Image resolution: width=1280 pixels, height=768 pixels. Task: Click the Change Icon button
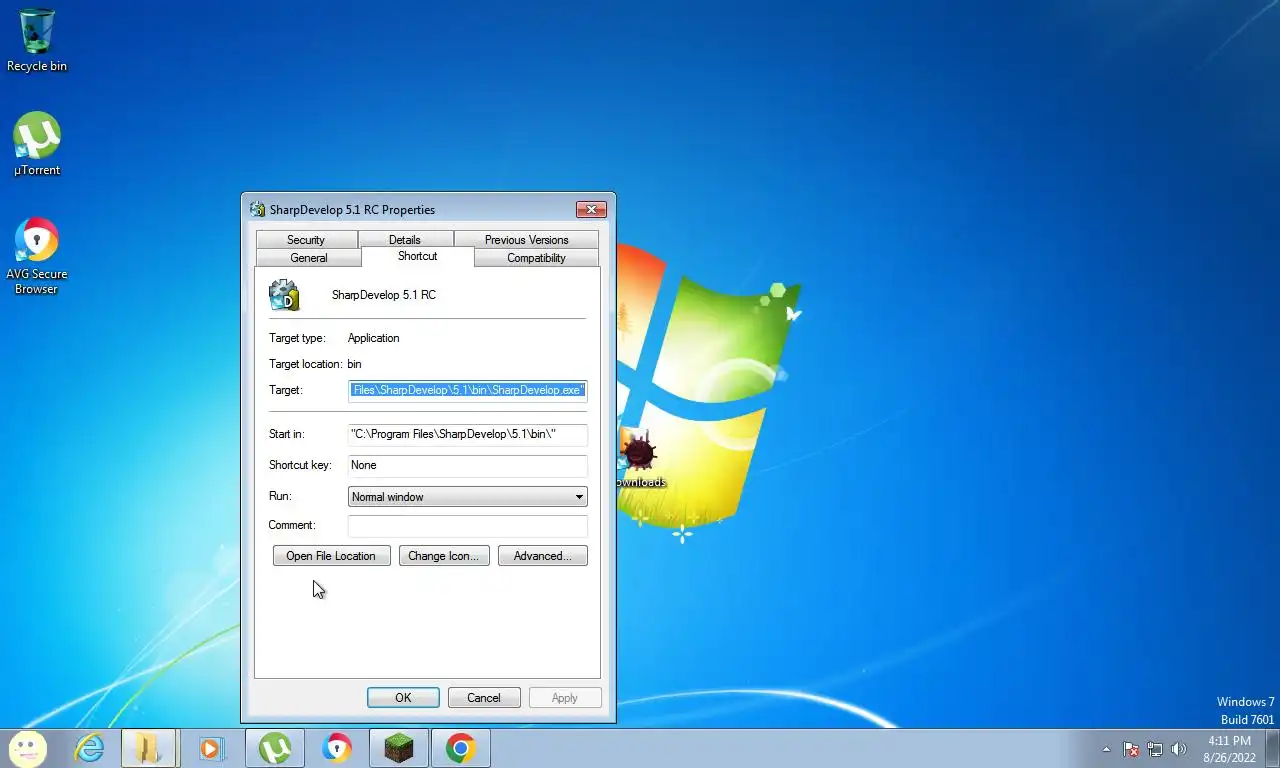444,556
